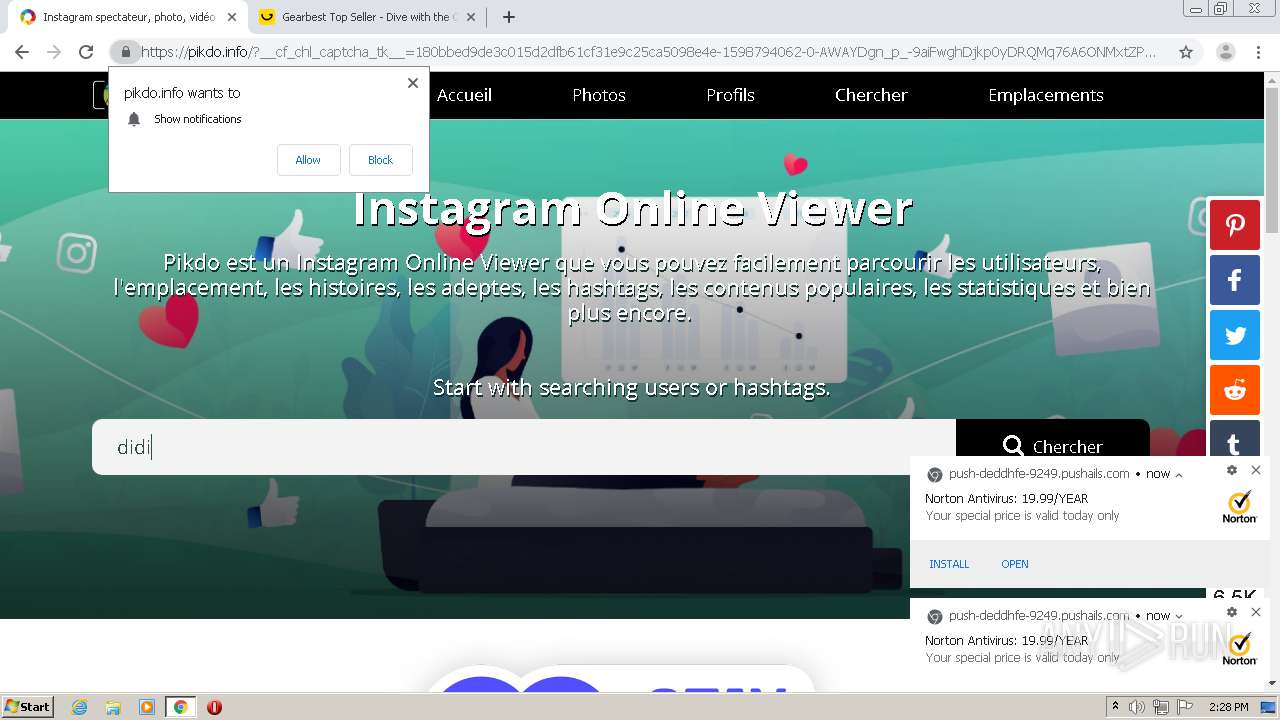This screenshot has width=1280, height=720.
Task: Click the red Opera taskbar icon
Action: pos(214,707)
